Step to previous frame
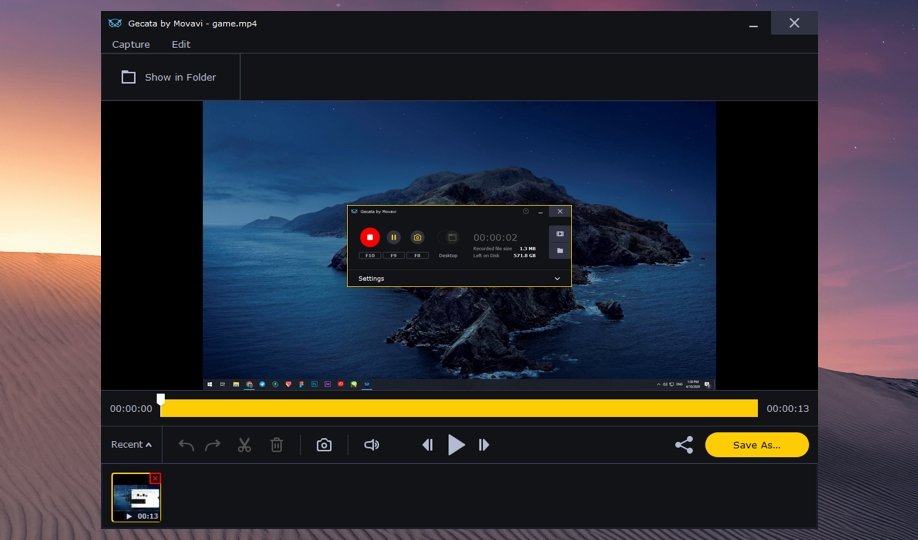Viewport: 918px width, 540px height. pyautogui.click(x=427, y=445)
